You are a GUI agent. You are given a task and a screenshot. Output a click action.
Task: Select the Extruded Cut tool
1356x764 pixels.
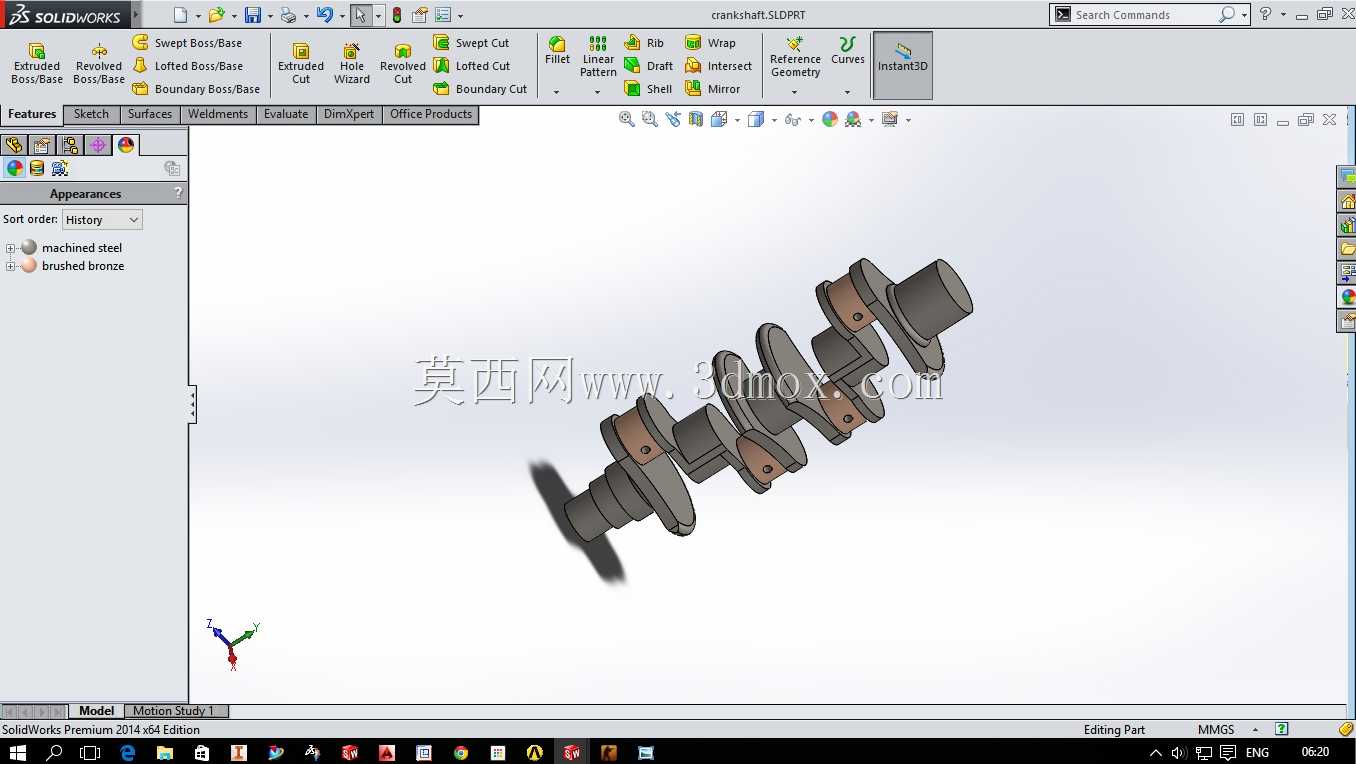[x=301, y=64]
